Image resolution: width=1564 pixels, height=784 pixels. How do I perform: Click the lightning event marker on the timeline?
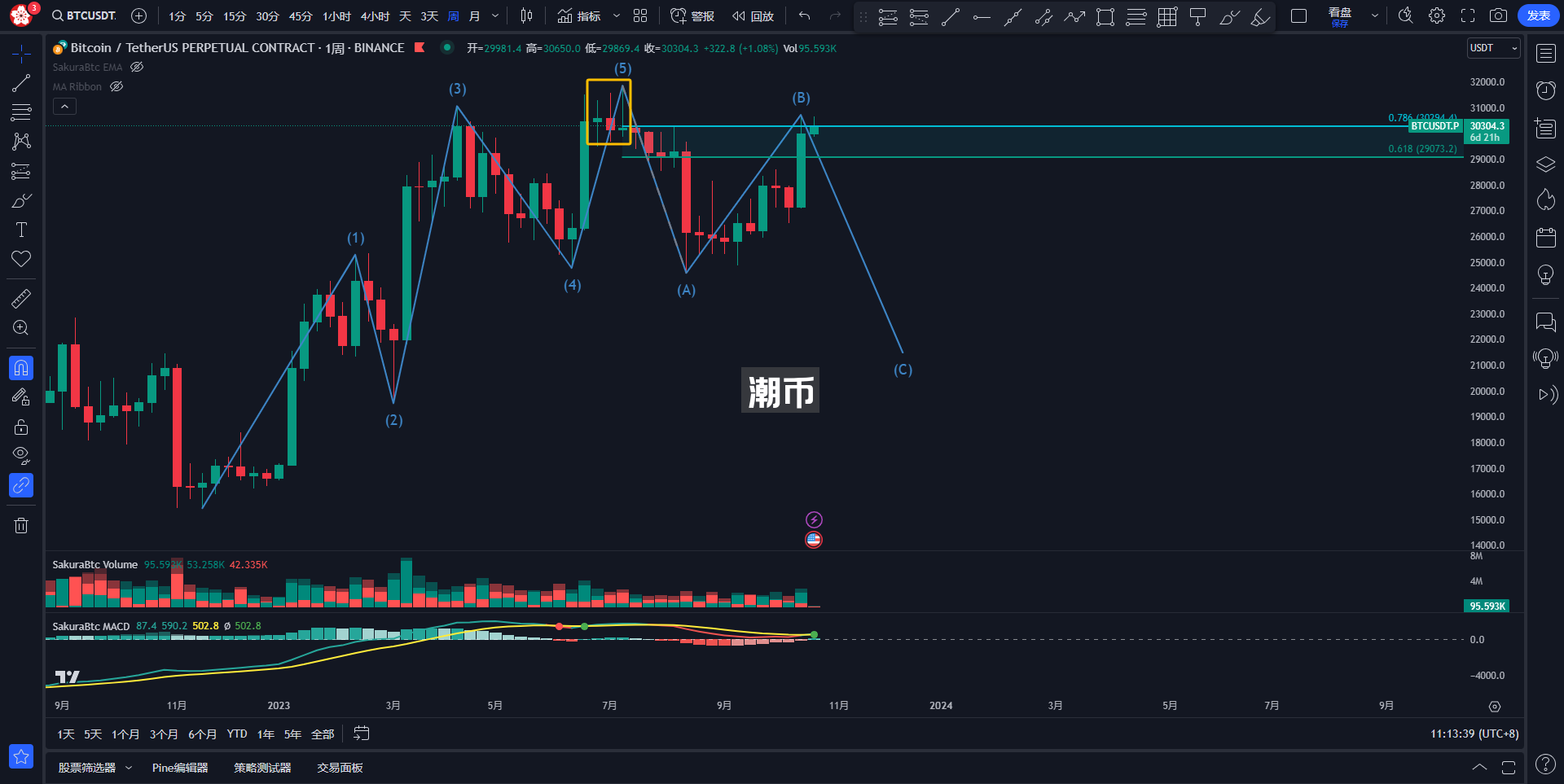coord(814,519)
